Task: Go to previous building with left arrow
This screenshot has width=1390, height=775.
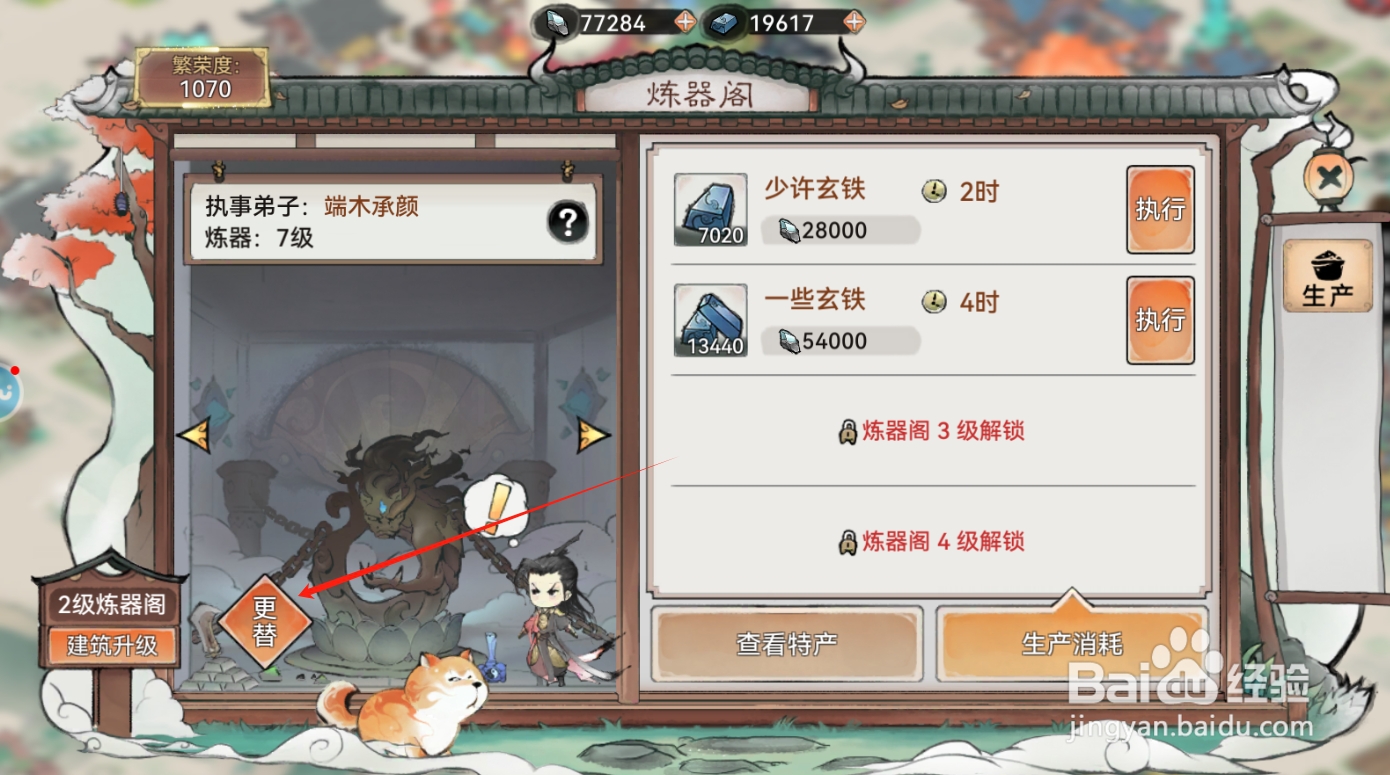Action: pyautogui.click(x=193, y=434)
